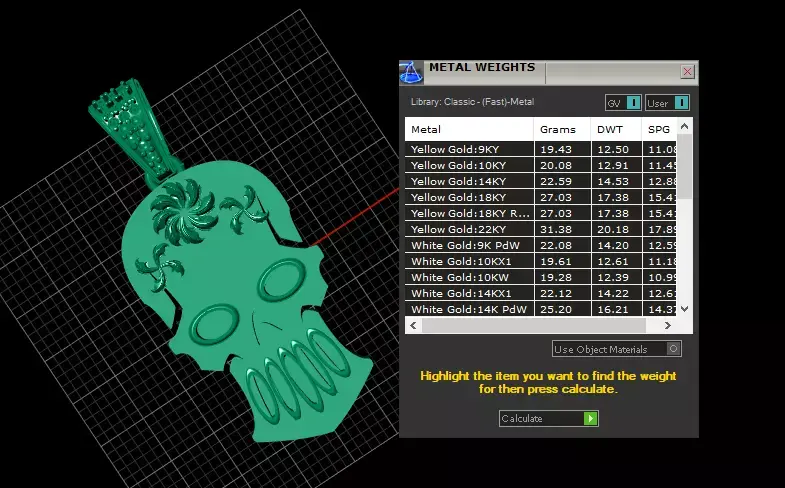Viewport: 785px width, 488px height.
Task: Select the White Gold:14KX1 row
Action: [541, 293]
